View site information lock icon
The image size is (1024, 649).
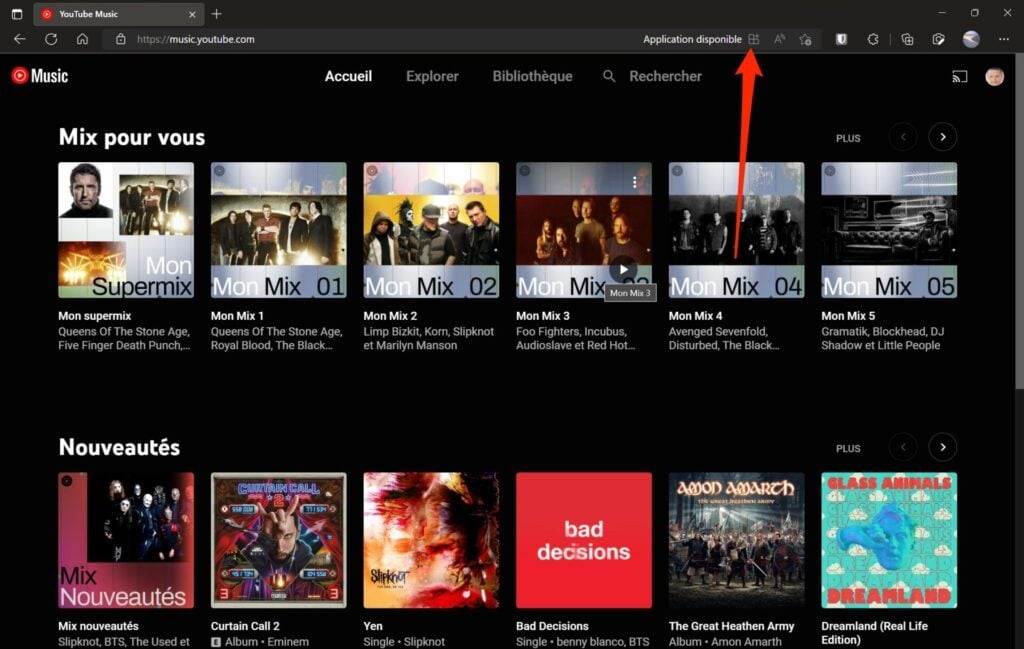tap(121, 39)
